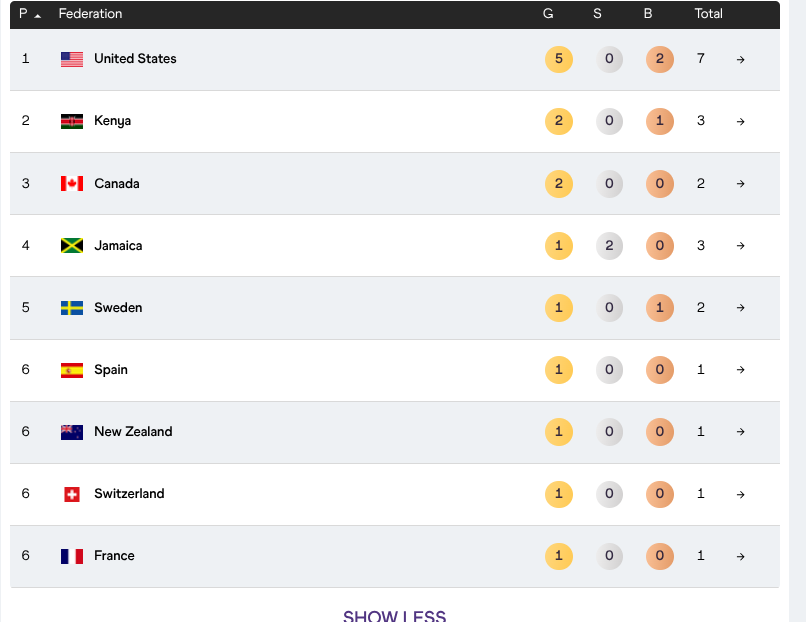This screenshot has width=806, height=622.
Task: Click the Sweden flag icon
Action: 72,308
